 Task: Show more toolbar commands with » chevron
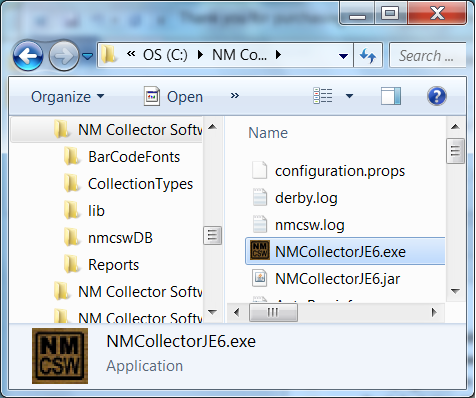coord(235,96)
